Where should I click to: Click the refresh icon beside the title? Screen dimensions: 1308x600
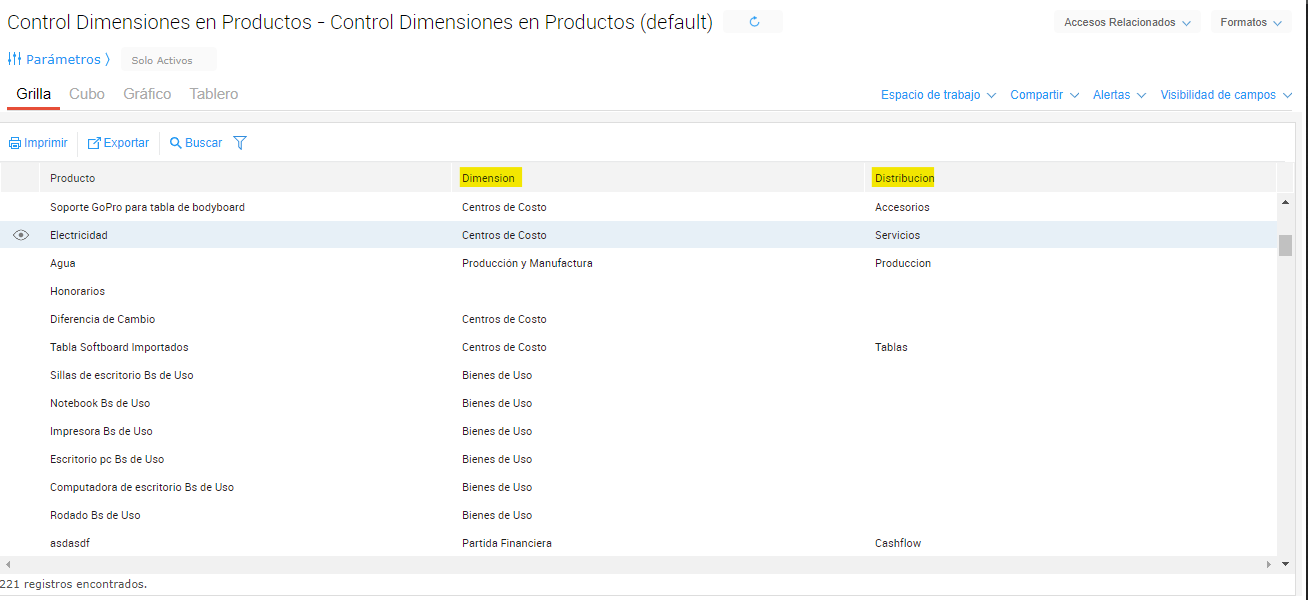tap(754, 22)
